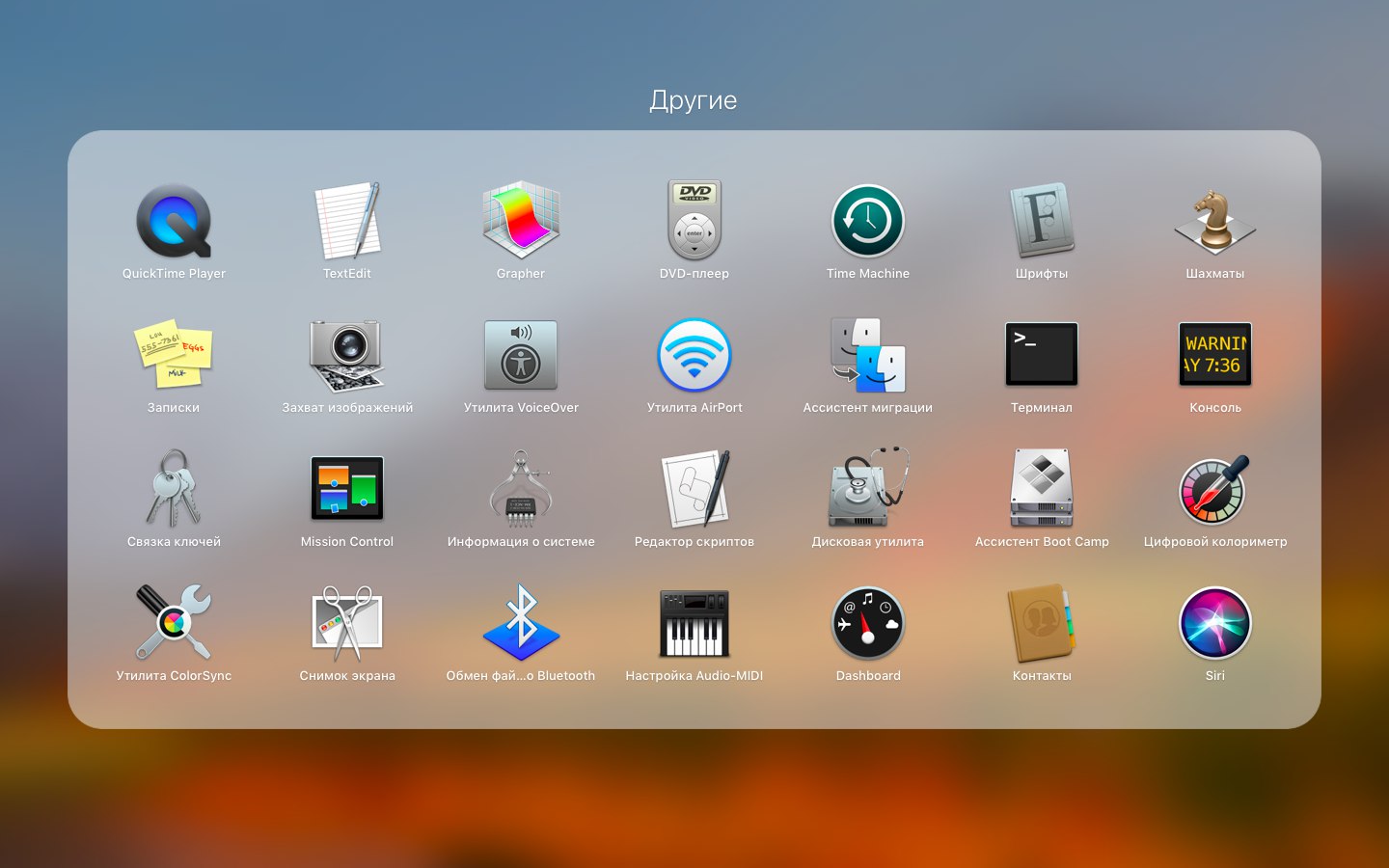
Task: Launch the Dashboard gauge icon
Action: click(x=868, y=623)
